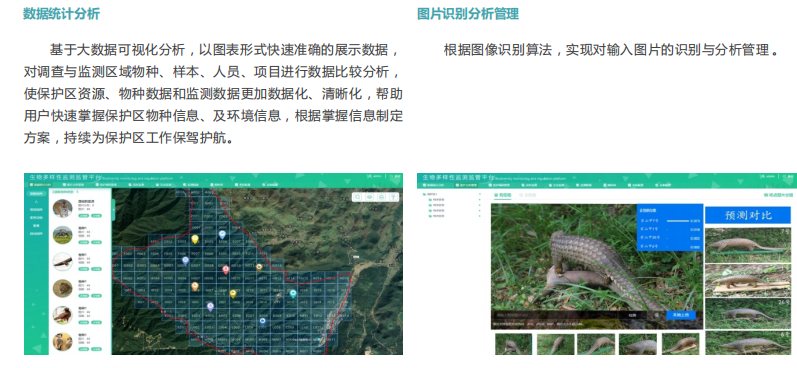Click the orange map pin marker
This screenshot has width=797, height=368.
click(x=195, y=287)
